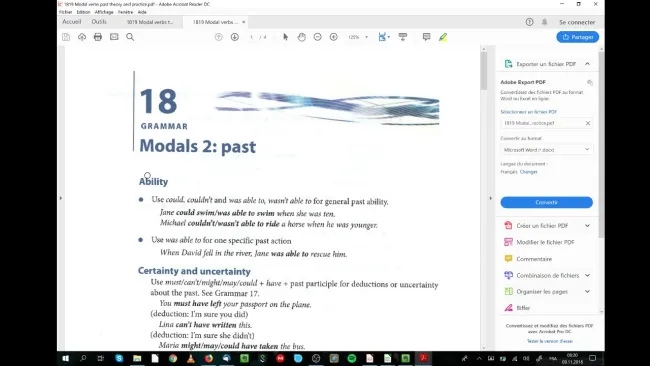Open Chrome from the taskbar
Image resolution: width=650 pixels, height=366 pixels.
173,359
